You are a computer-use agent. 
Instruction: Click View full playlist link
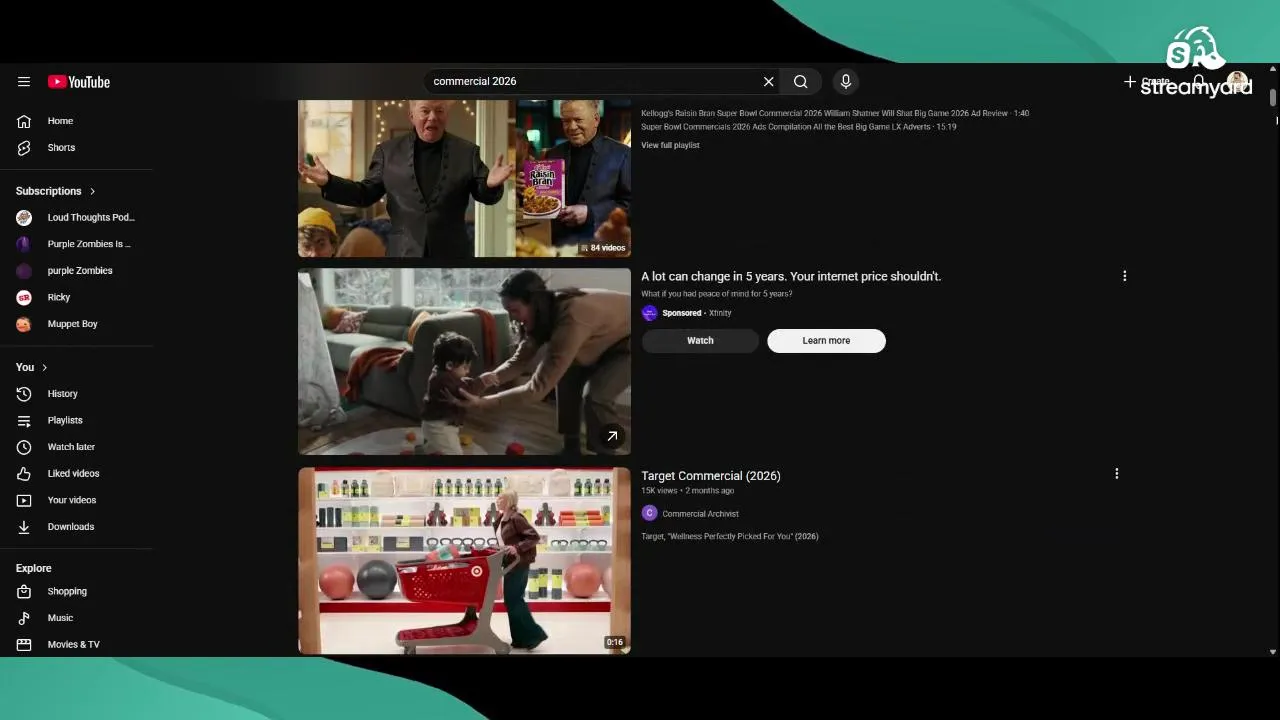670,145
